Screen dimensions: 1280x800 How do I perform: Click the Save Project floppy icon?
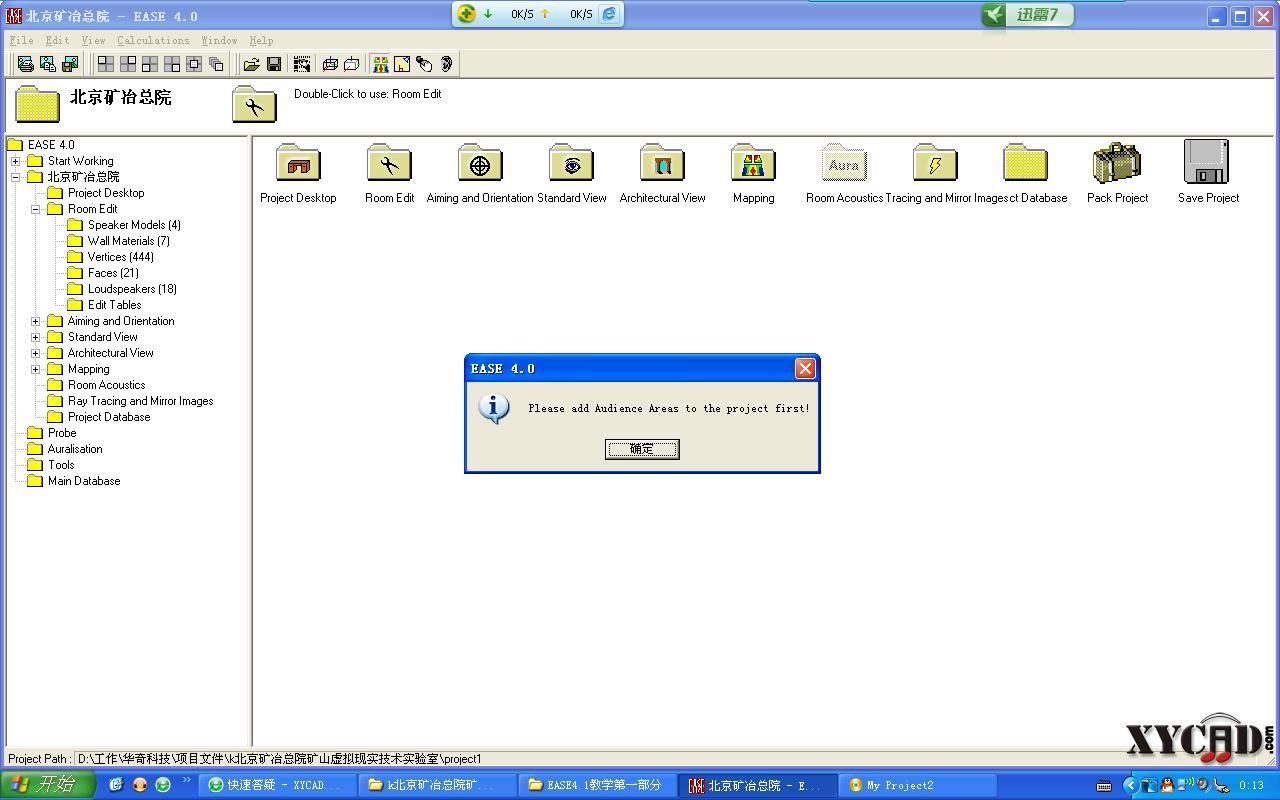tap(1206, 162)
